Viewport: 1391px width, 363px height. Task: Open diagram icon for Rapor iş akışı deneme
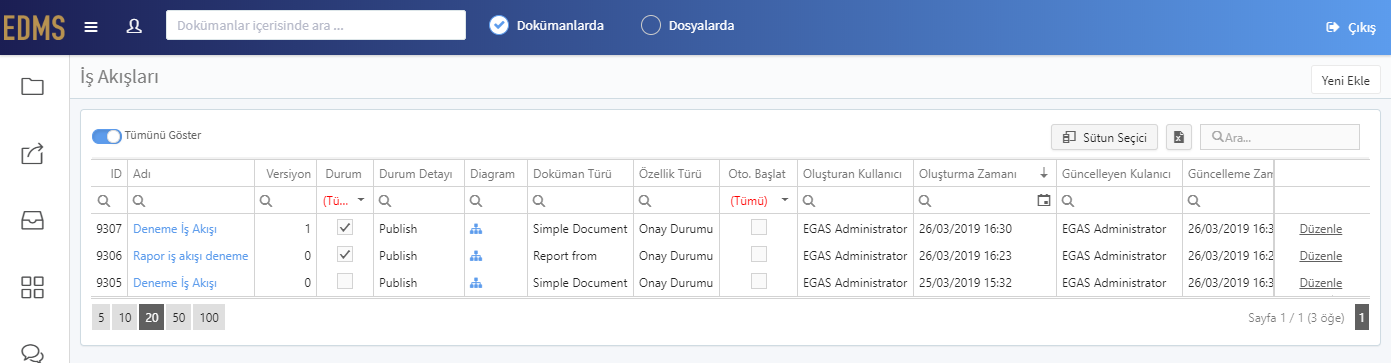[476, 256]
